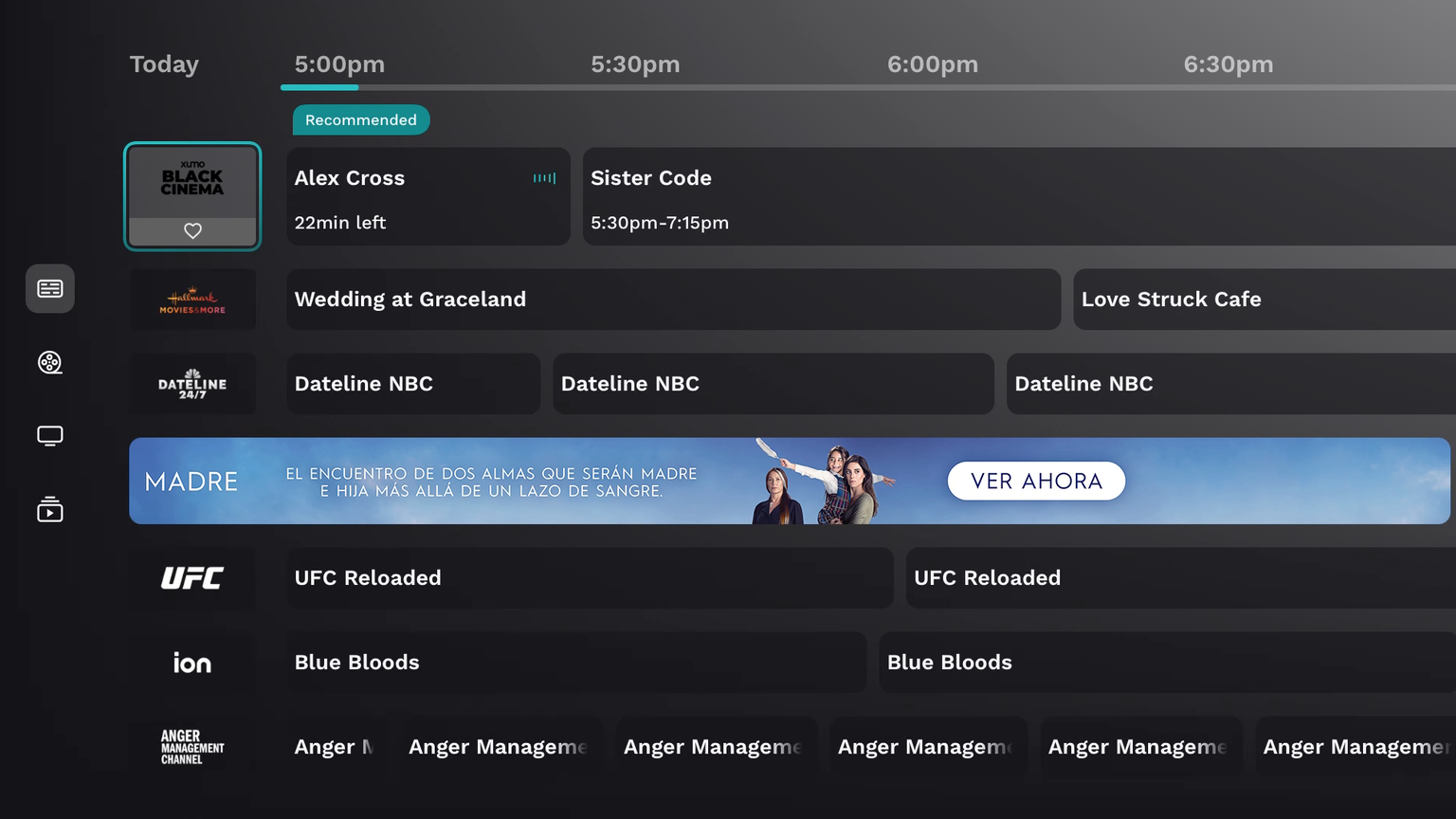This screenshot has height=819, width=1456.
Task: Open the next Blue Bloods episode at 6:00pm
Action: click(x=1168, y=663)
